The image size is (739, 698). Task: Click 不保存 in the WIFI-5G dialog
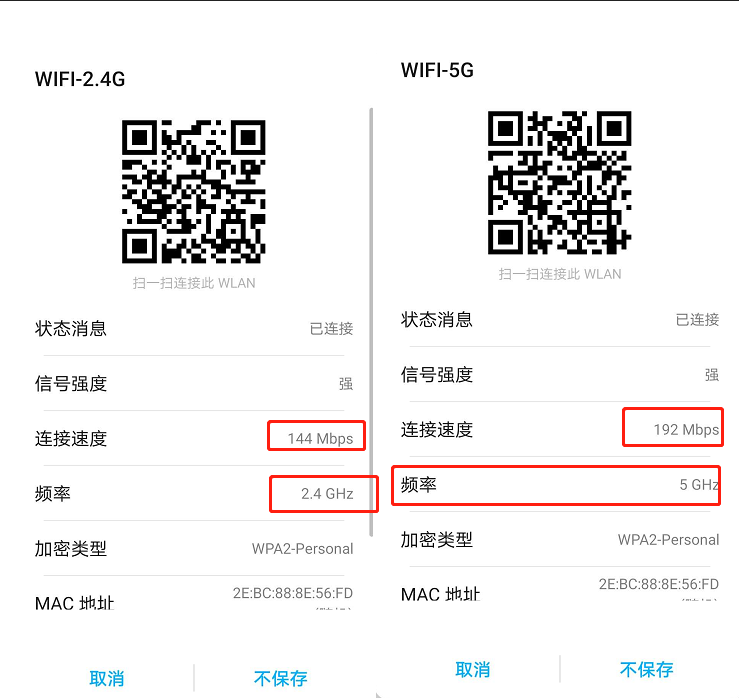(647, 670)
